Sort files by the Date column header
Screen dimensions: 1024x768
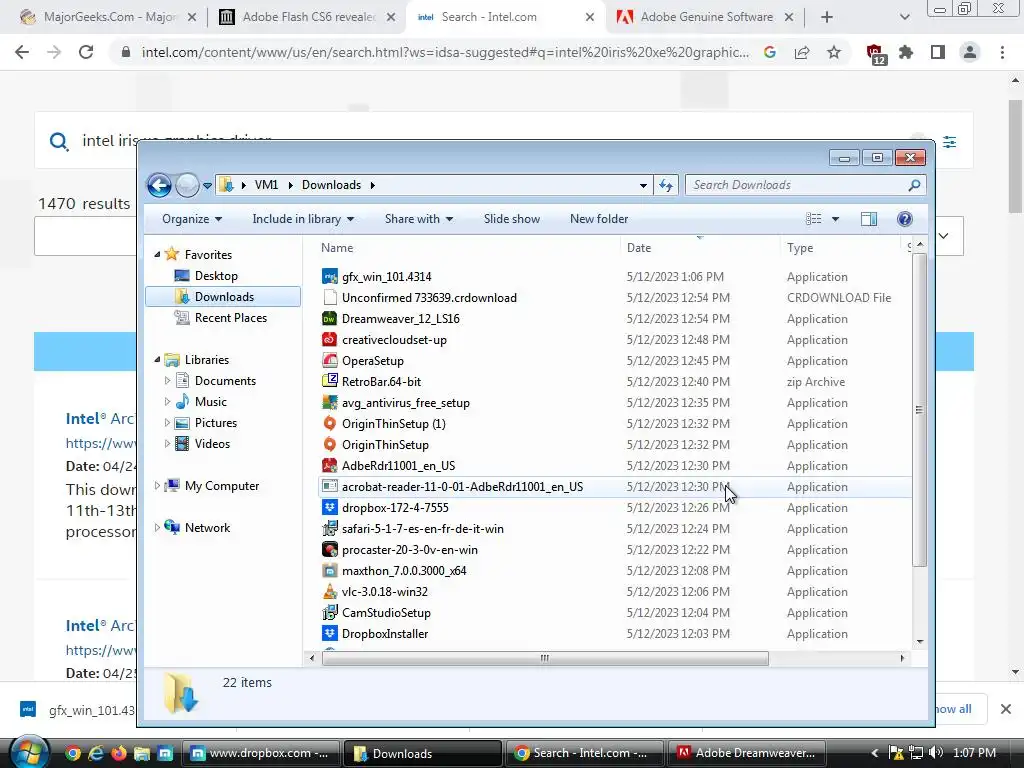point(699,248)
